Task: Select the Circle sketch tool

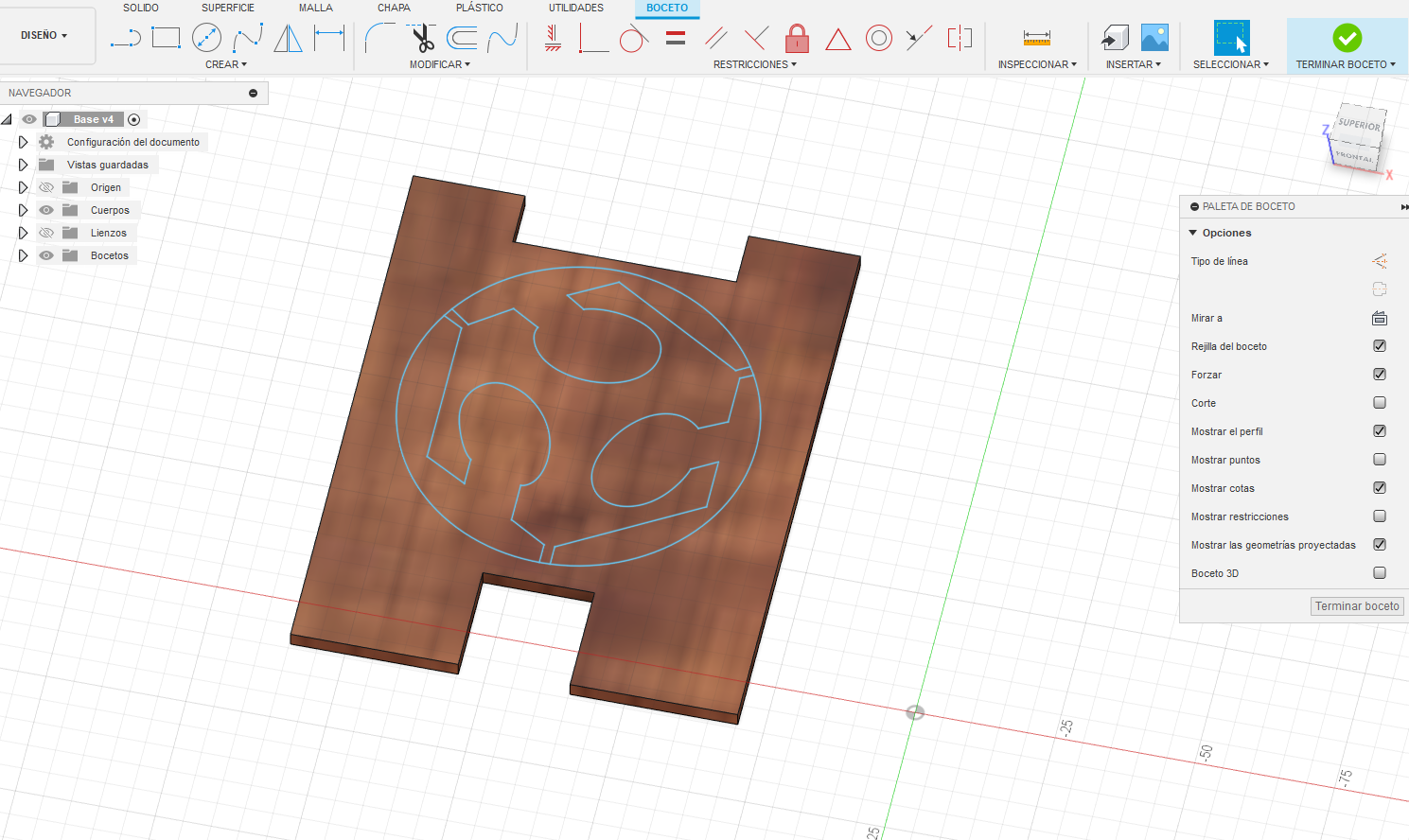Action: [206, 38]
